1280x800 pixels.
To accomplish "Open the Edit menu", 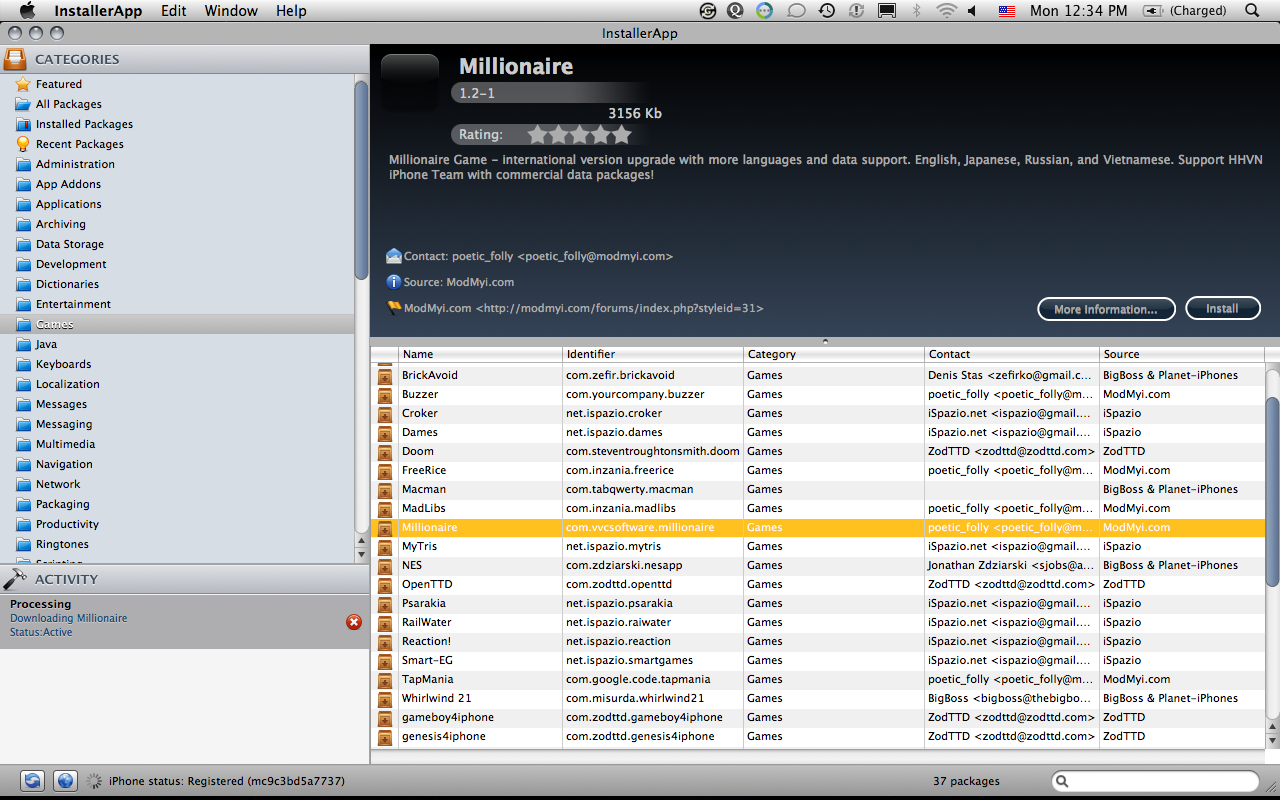I will pos(174,11).
